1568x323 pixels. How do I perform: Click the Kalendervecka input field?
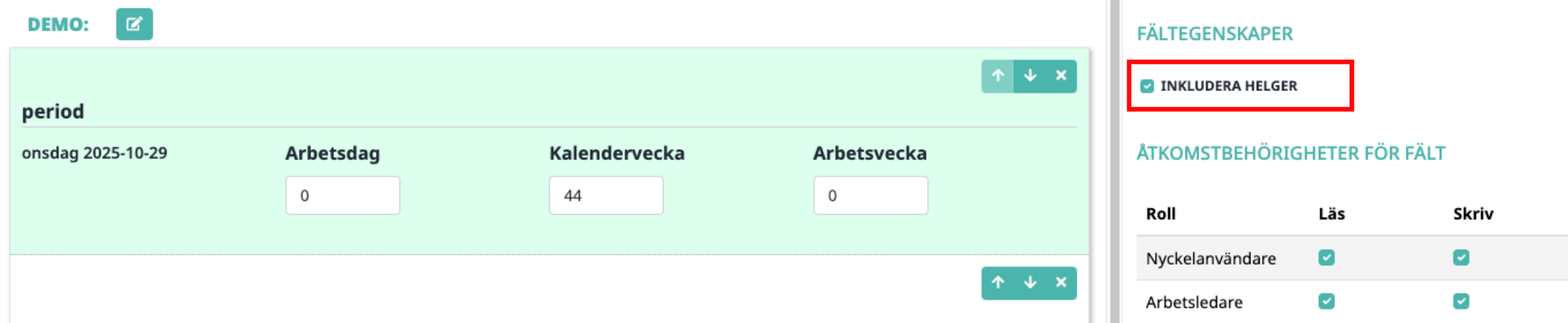(x=606, y=196)
